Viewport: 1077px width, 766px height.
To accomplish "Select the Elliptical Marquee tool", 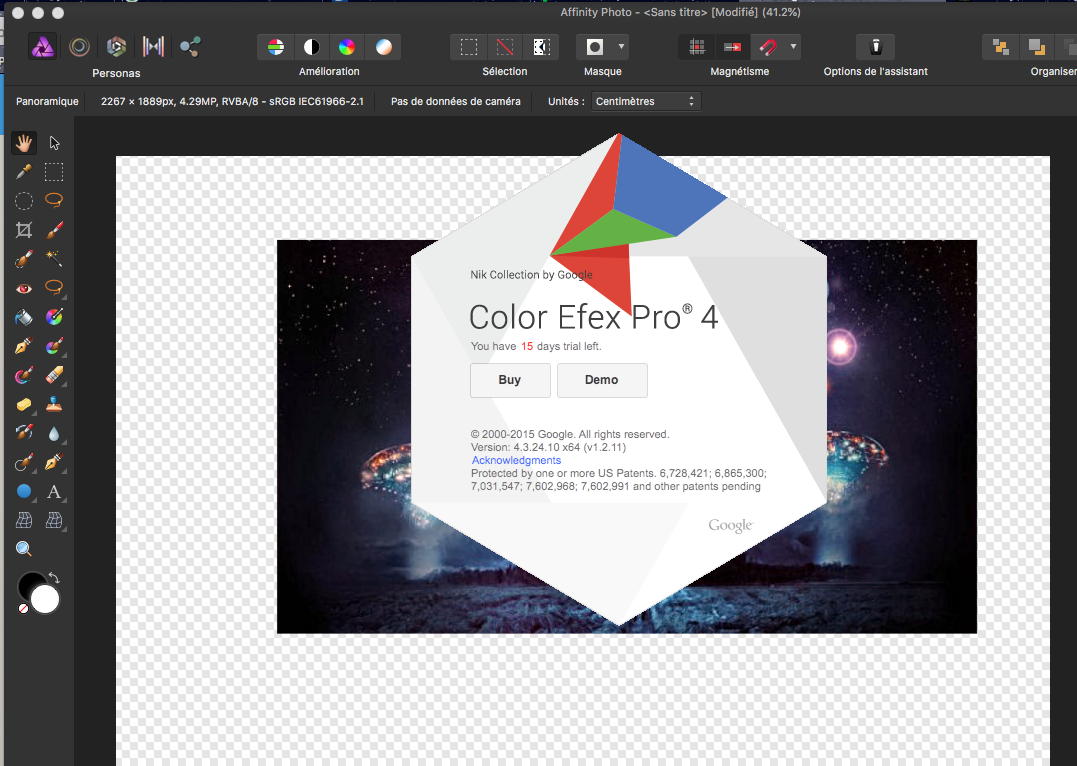I will click(x=24, y=201).
